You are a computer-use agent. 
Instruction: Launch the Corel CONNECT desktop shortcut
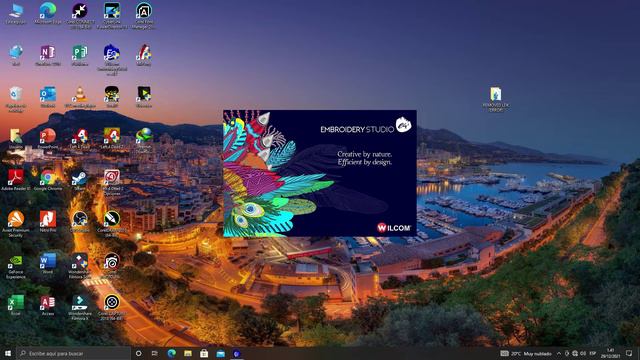click(x=80, y=16)
